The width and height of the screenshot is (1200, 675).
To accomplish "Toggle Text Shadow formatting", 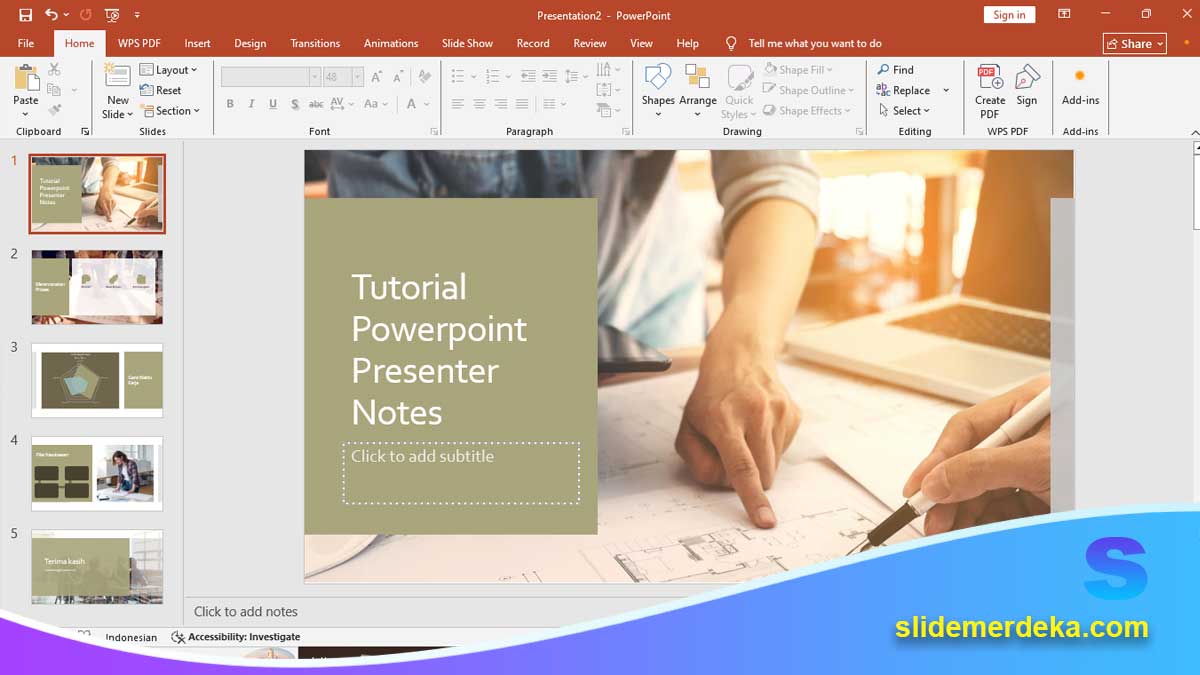I will click(294, 104).
